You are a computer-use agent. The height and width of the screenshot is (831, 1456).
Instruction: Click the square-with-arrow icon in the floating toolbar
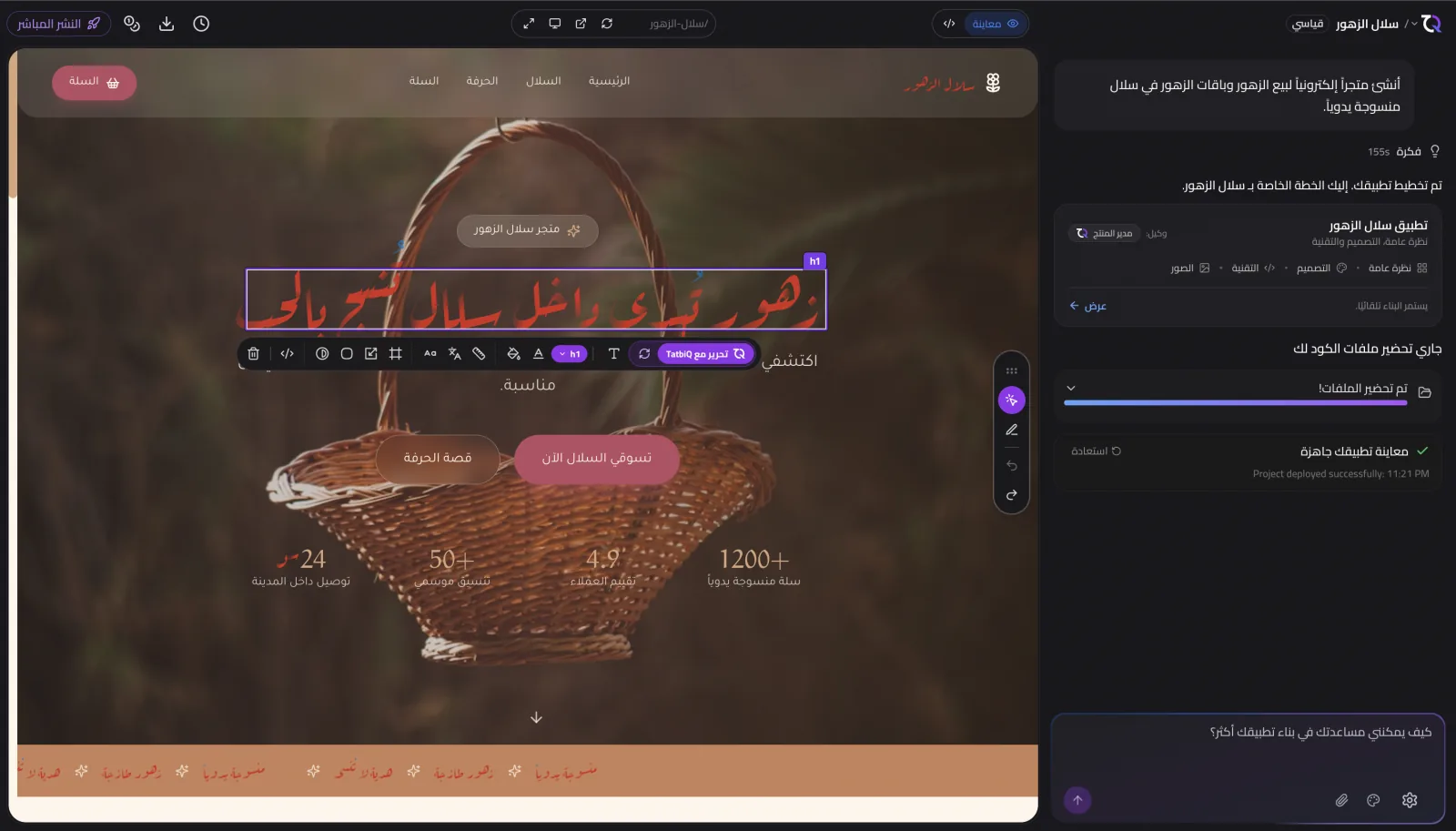tap(371, 354)
